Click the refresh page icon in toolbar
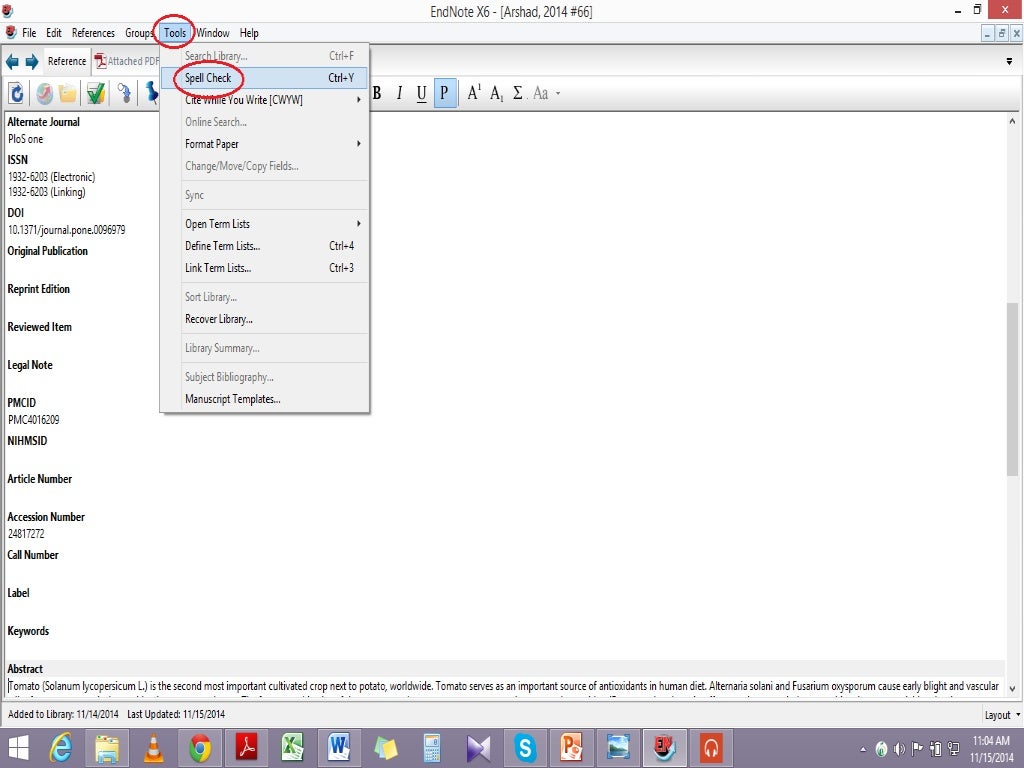1024x768 pixels. [x=16, y=93]
